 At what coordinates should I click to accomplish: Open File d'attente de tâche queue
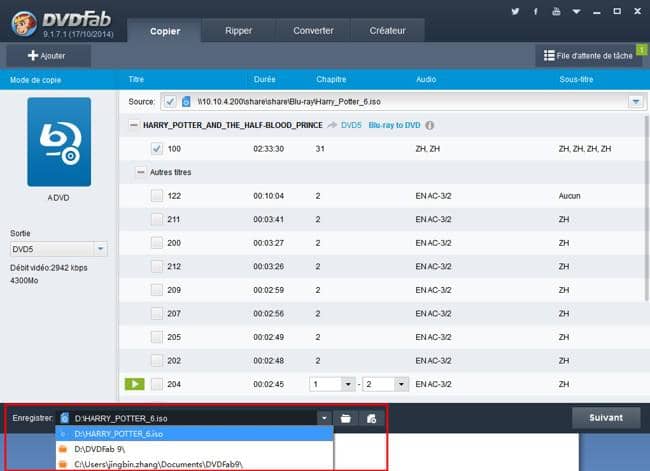588,56
